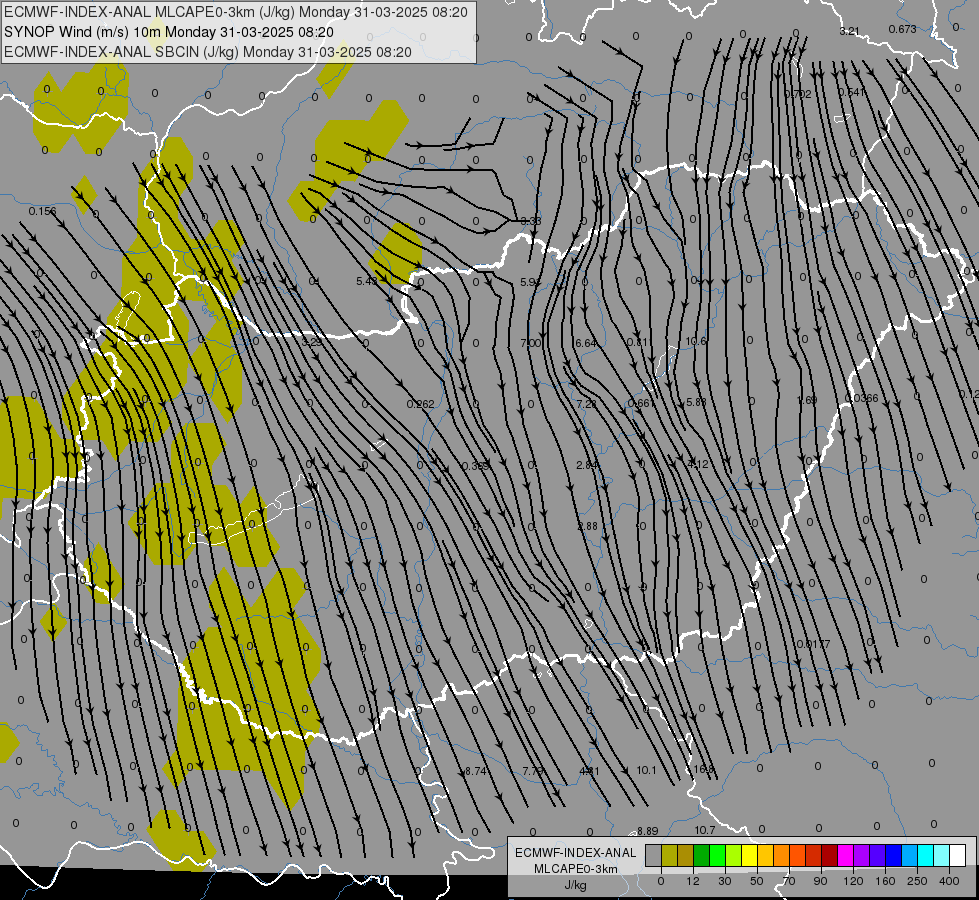Click the legend scale label 90
Image resolution: width=979 pixels, height=900 pixels.
pos(820,881)
